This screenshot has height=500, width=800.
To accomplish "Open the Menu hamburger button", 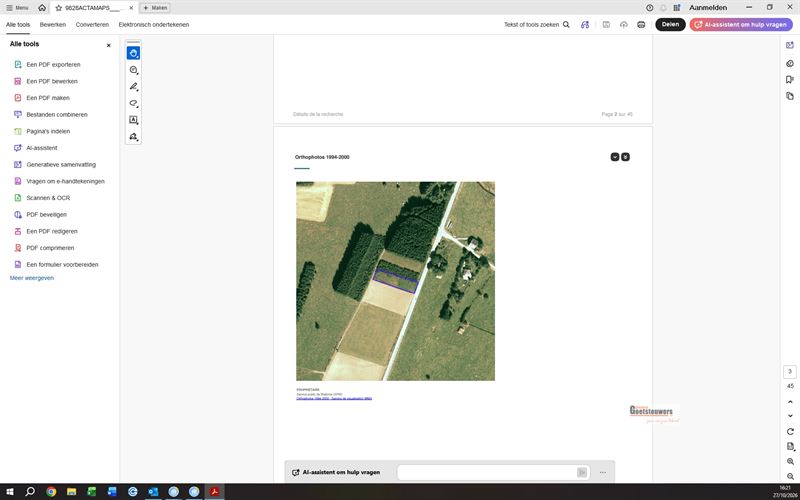I will (17, 8).
